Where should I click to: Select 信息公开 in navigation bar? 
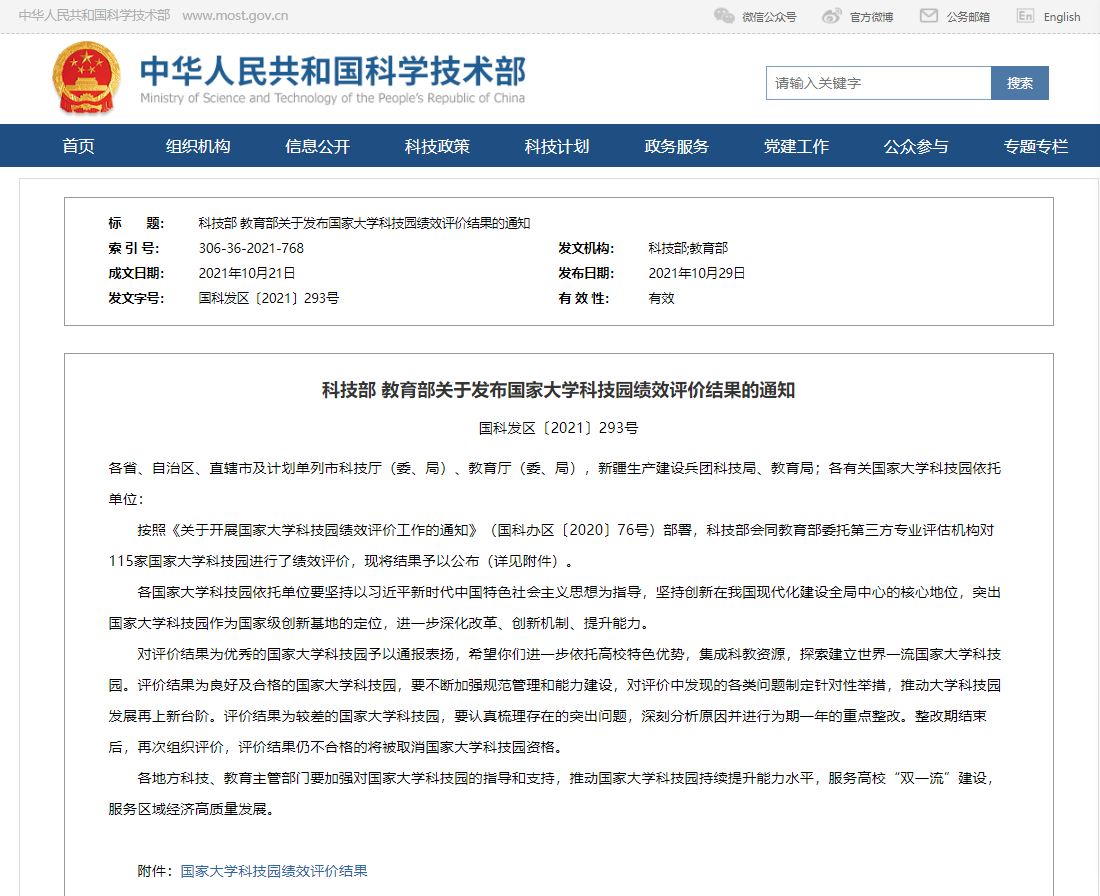coord(317,146)
